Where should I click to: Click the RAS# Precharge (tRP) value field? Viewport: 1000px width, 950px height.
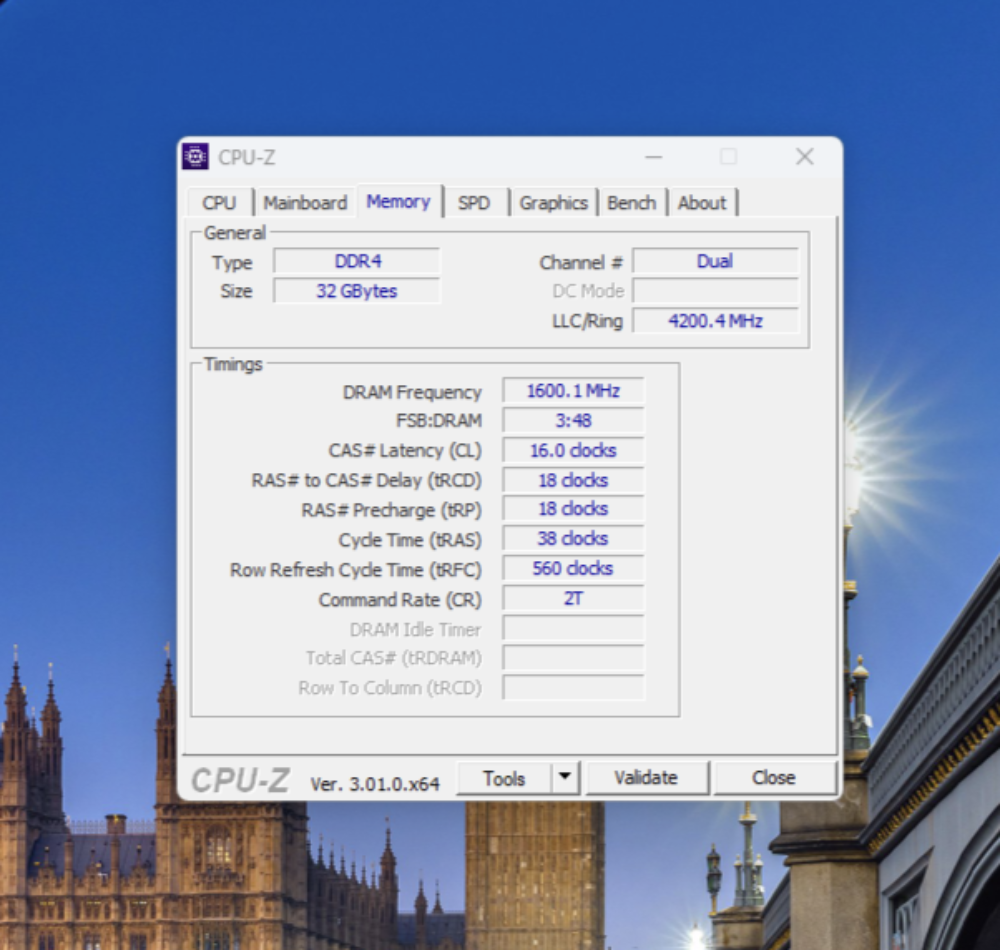tap(573, 509)
